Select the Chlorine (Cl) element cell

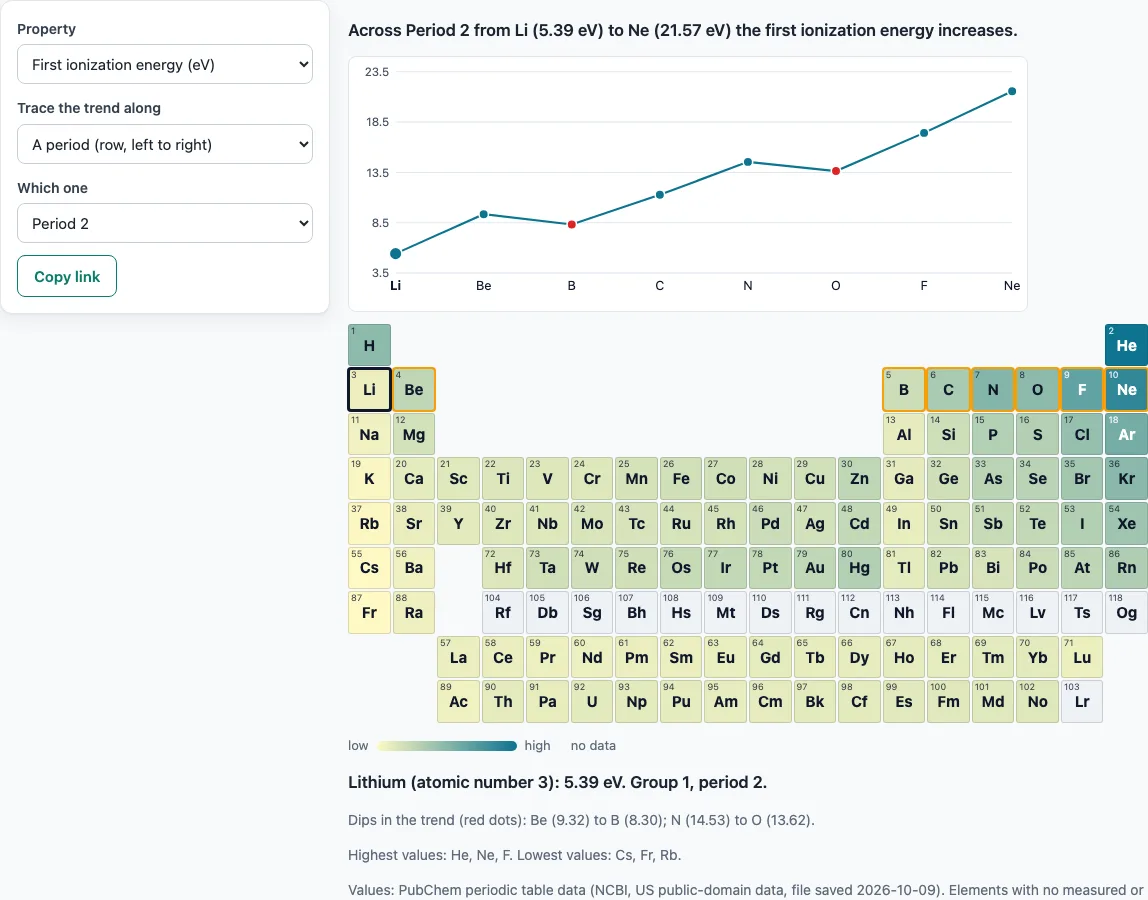coord(1082,434)
